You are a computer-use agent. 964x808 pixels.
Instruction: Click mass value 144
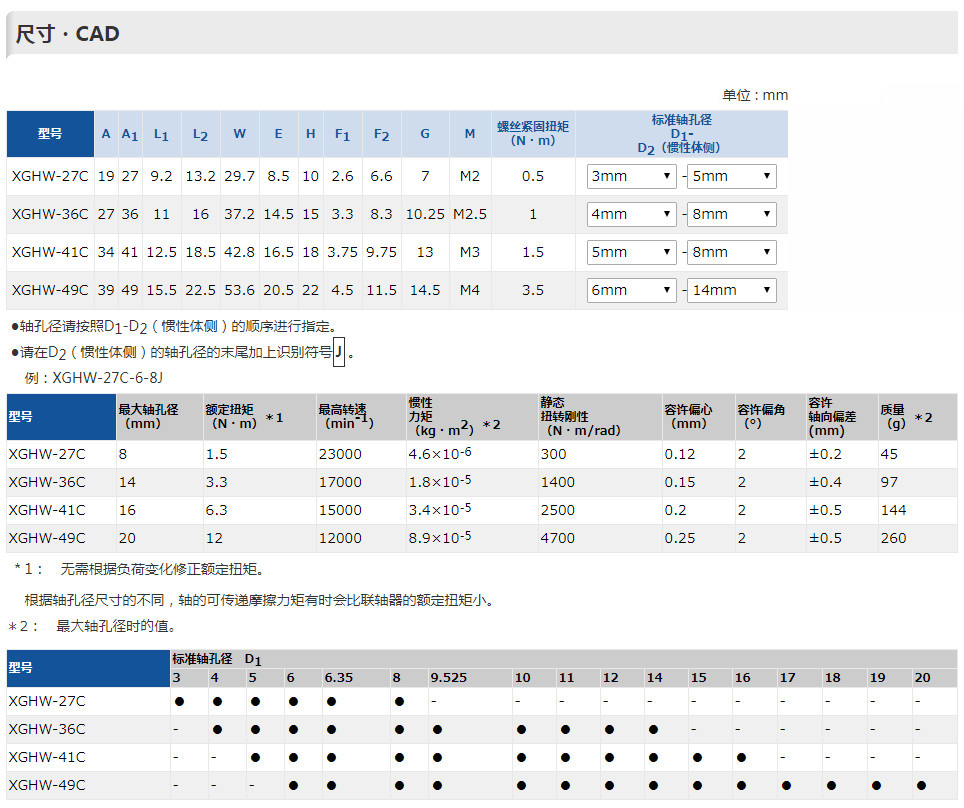click(893, 510)
